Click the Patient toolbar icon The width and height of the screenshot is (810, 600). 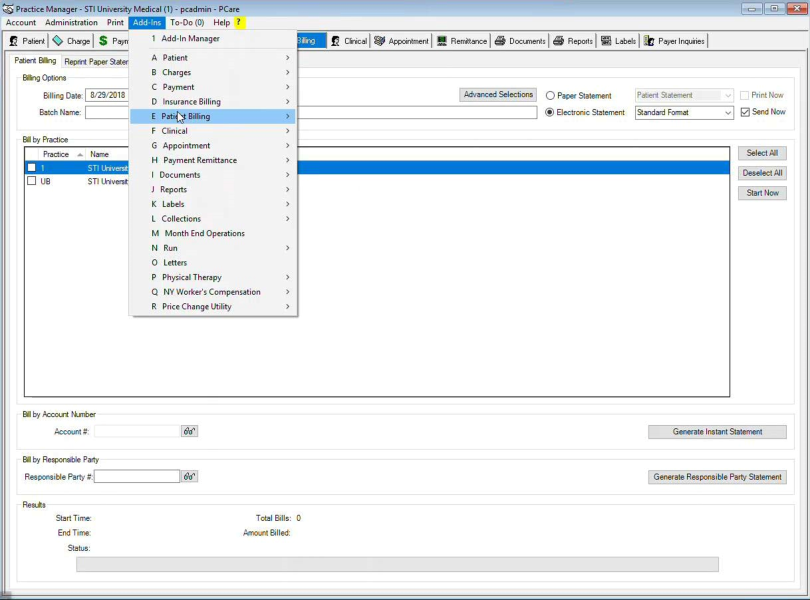coord(14,41)
